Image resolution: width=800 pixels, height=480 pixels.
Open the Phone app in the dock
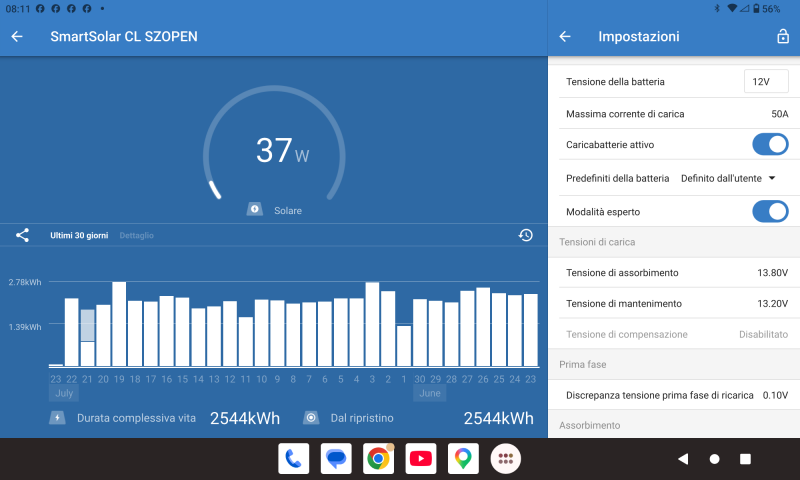click(293, 459)
